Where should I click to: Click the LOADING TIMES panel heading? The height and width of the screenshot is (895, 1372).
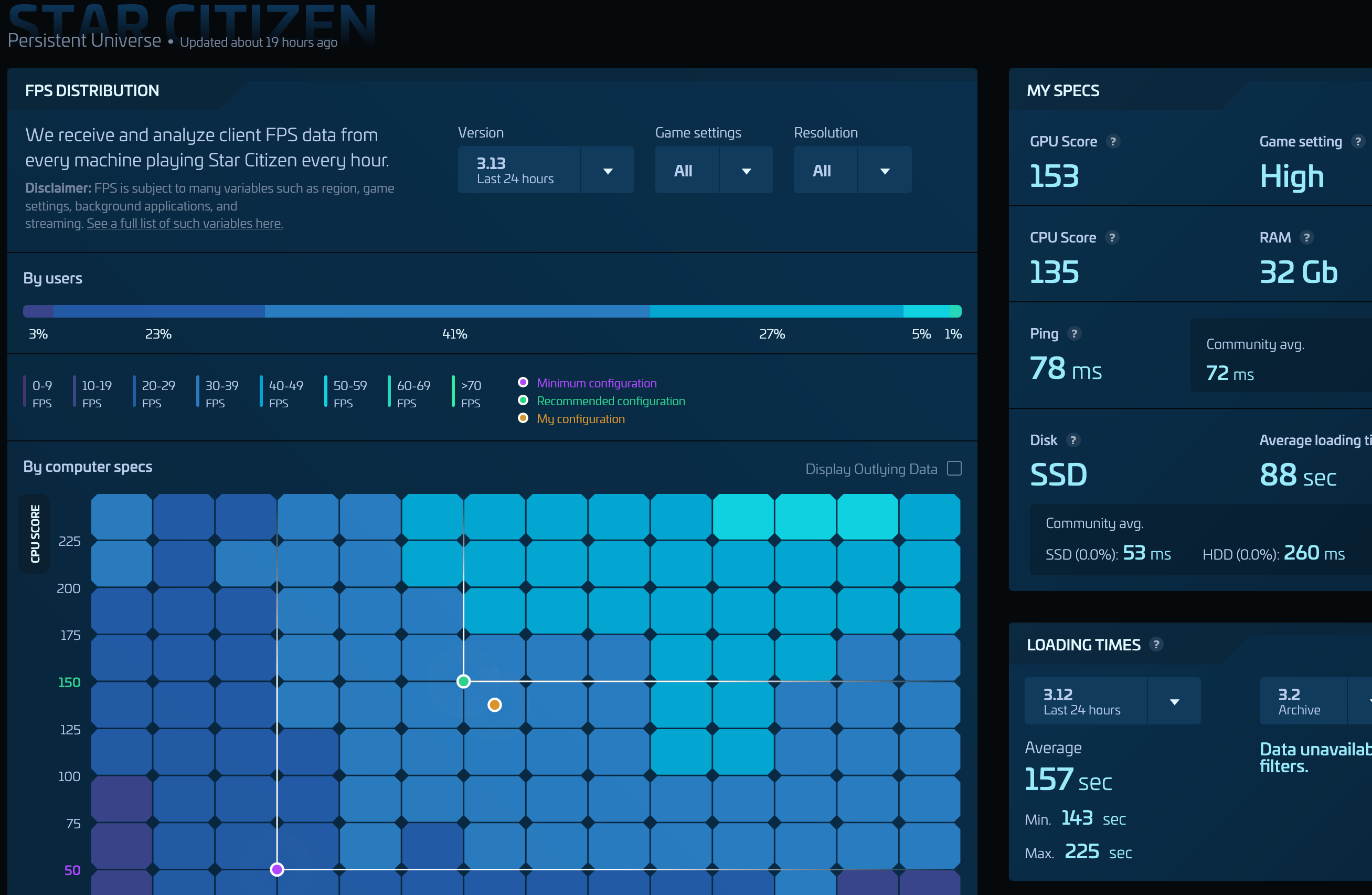1083,645
